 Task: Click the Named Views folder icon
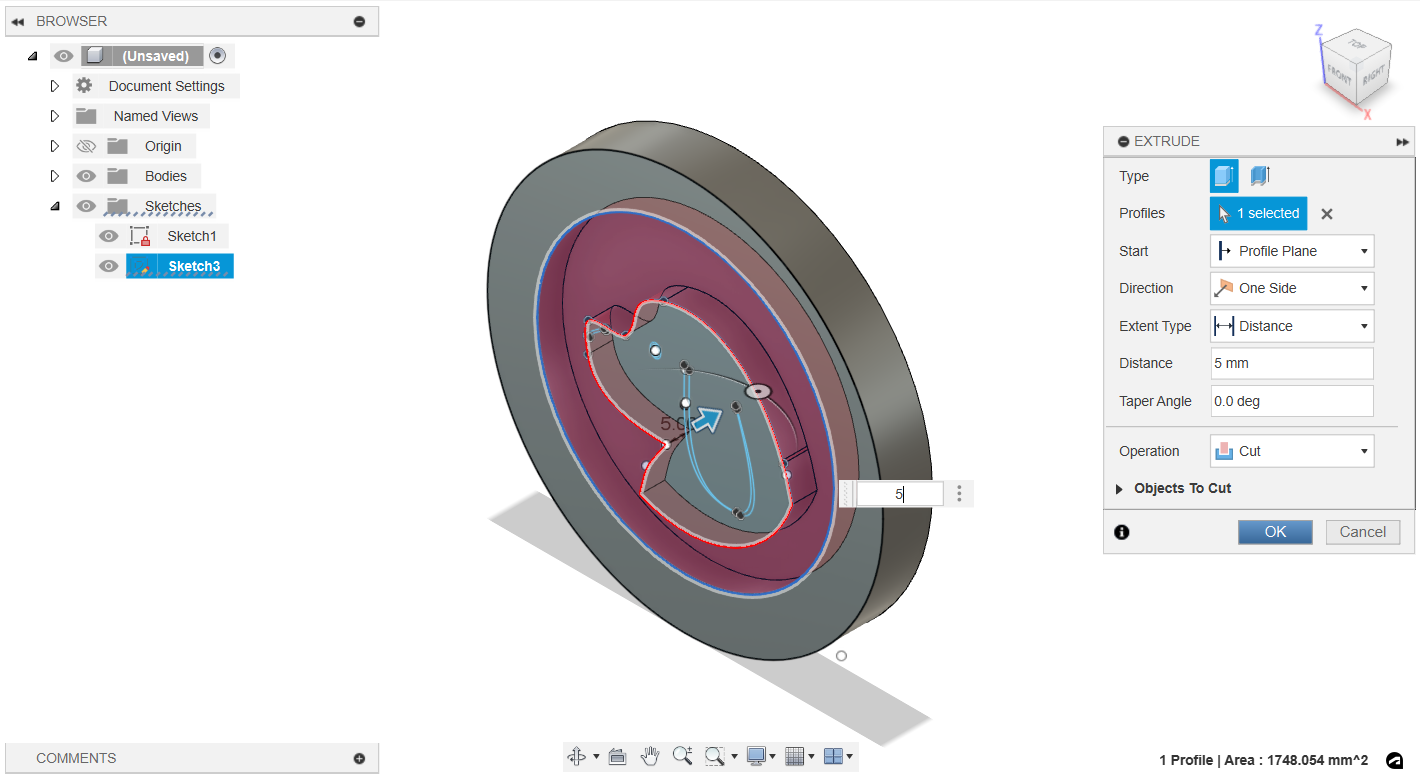86,116
